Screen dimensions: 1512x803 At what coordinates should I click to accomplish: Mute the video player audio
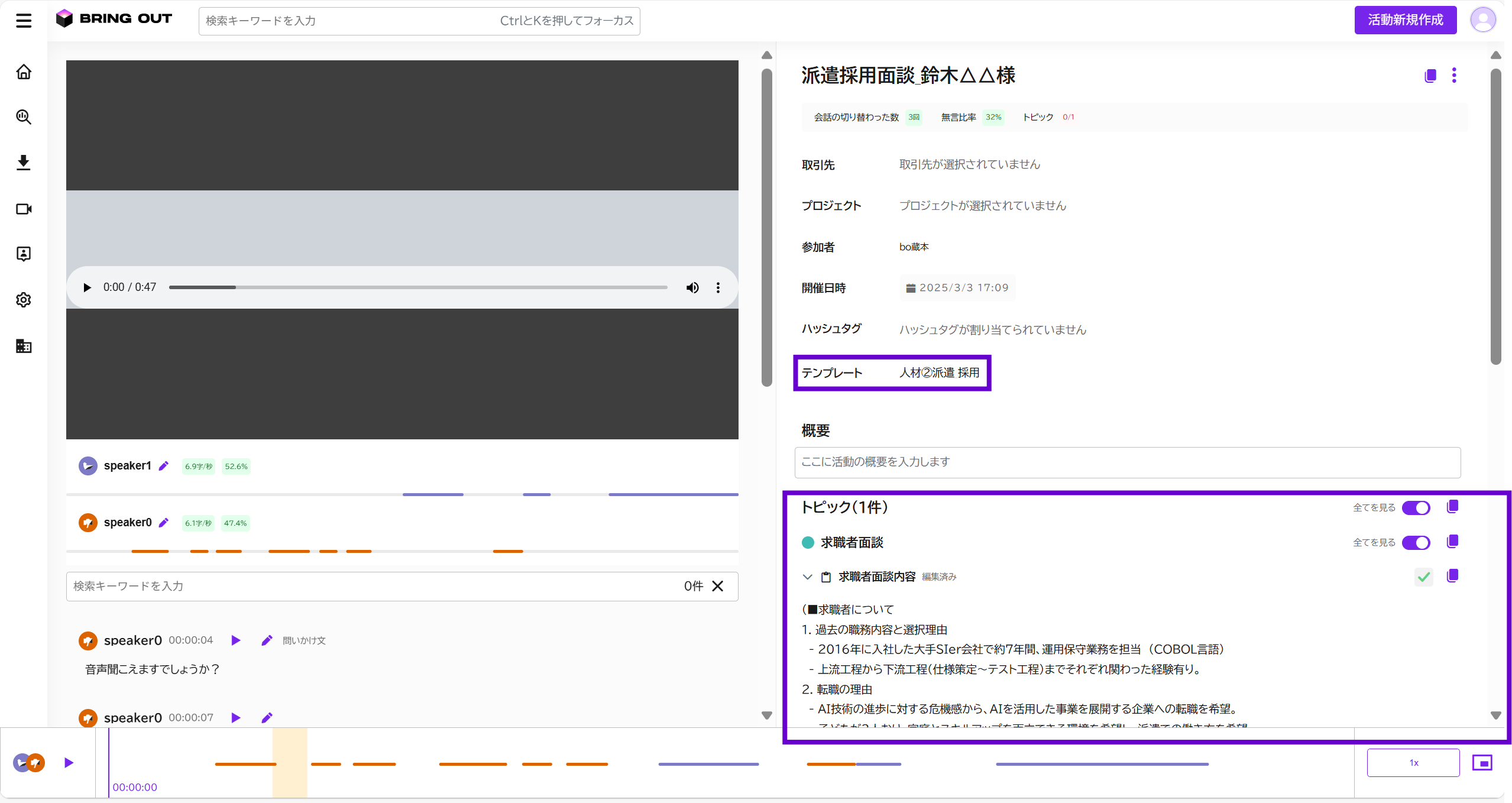pyautogui.click(x=692, y=288)
